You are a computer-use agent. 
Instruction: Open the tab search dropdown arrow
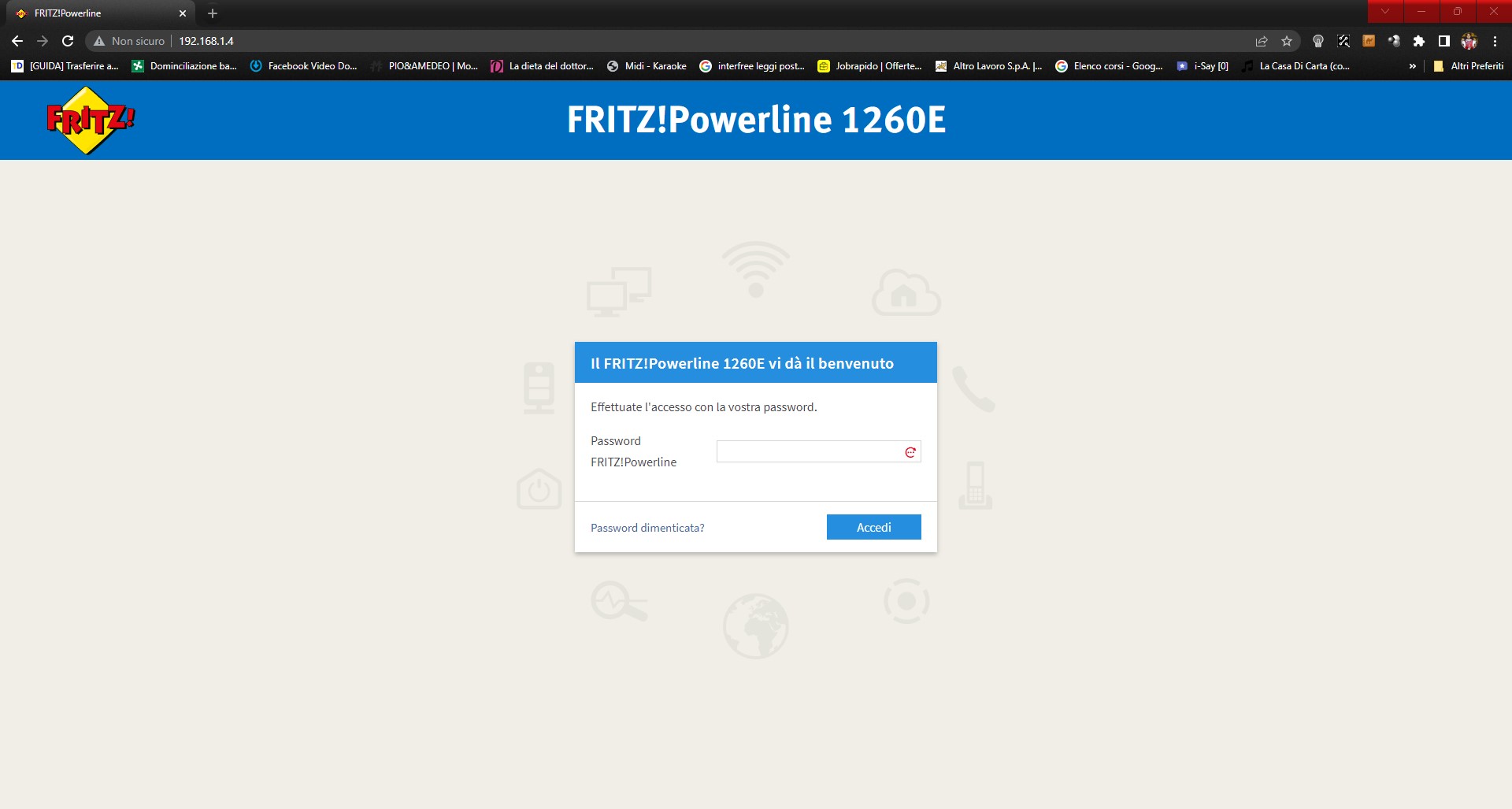click(1385, 11)
